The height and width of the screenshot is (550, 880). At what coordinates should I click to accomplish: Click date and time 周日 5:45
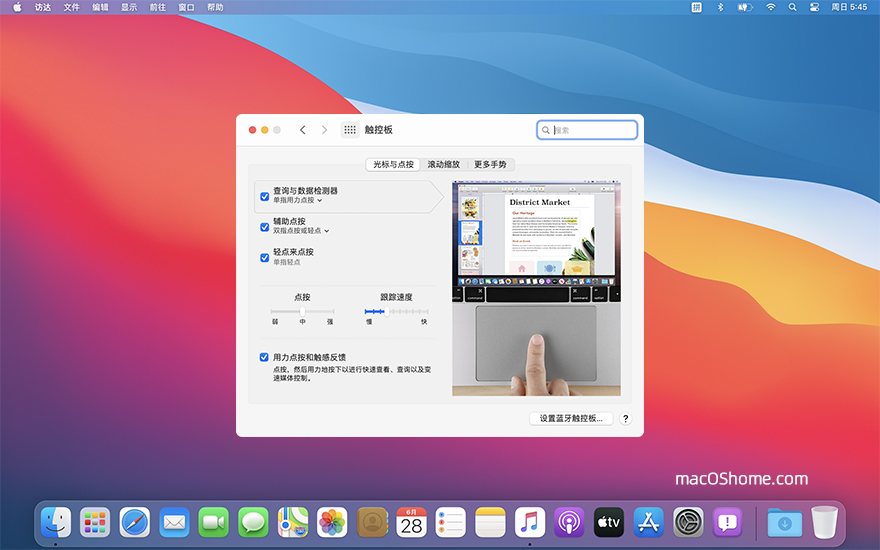849,7
